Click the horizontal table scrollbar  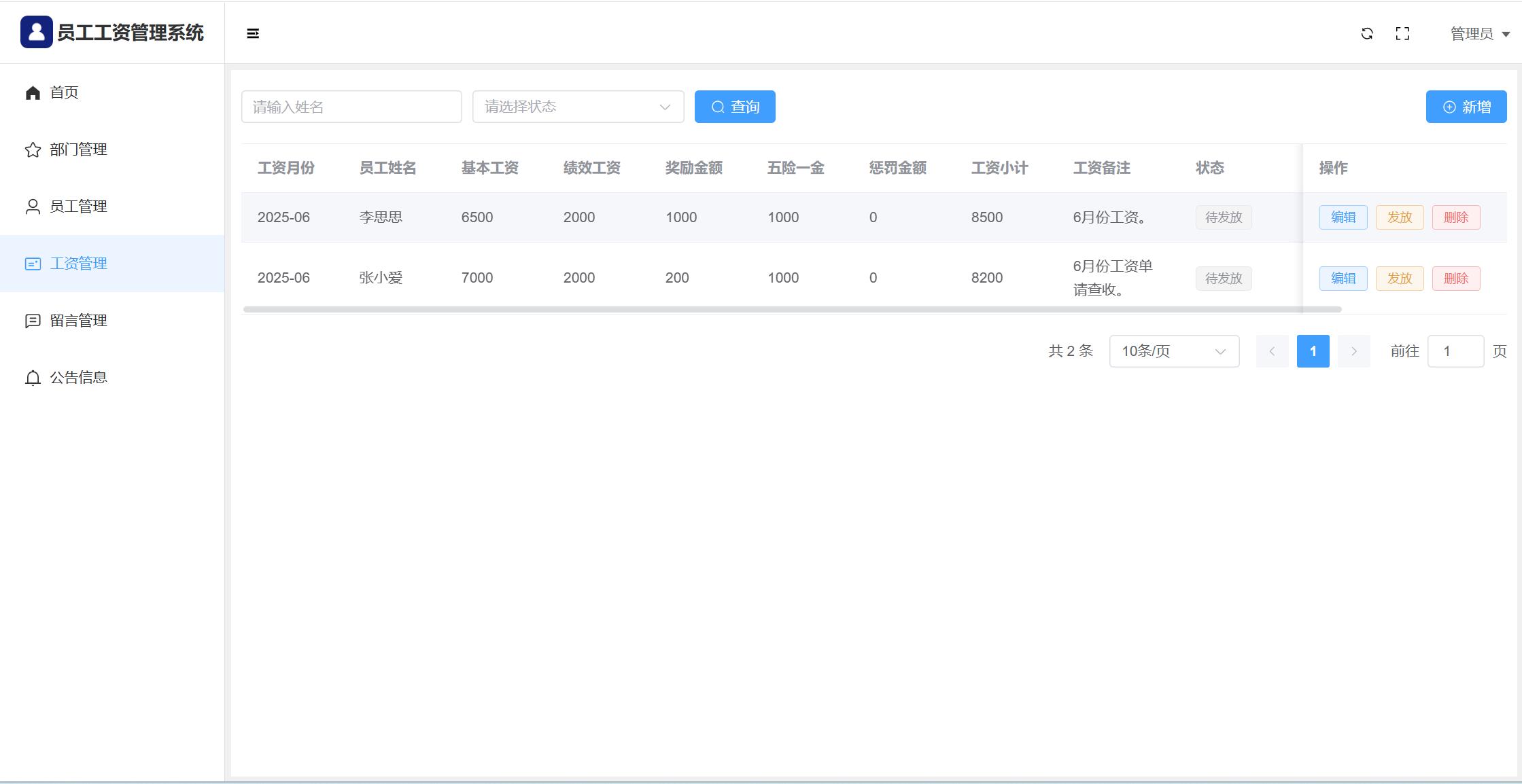(792, 310)
